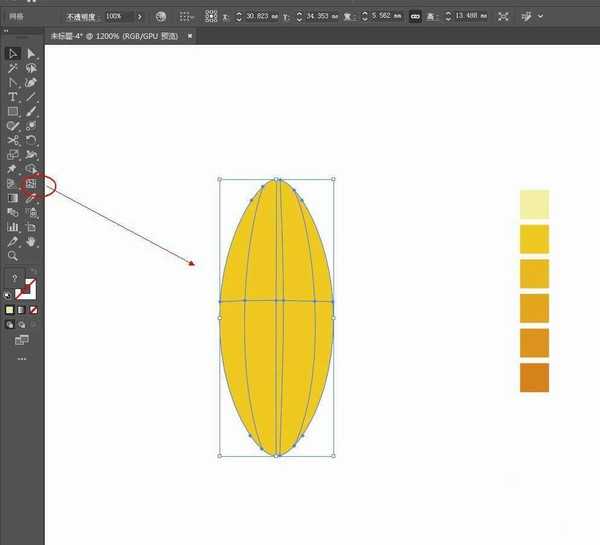
Task: Open the Edit Toolbar three-dots menu
Action: click(22, 358)
